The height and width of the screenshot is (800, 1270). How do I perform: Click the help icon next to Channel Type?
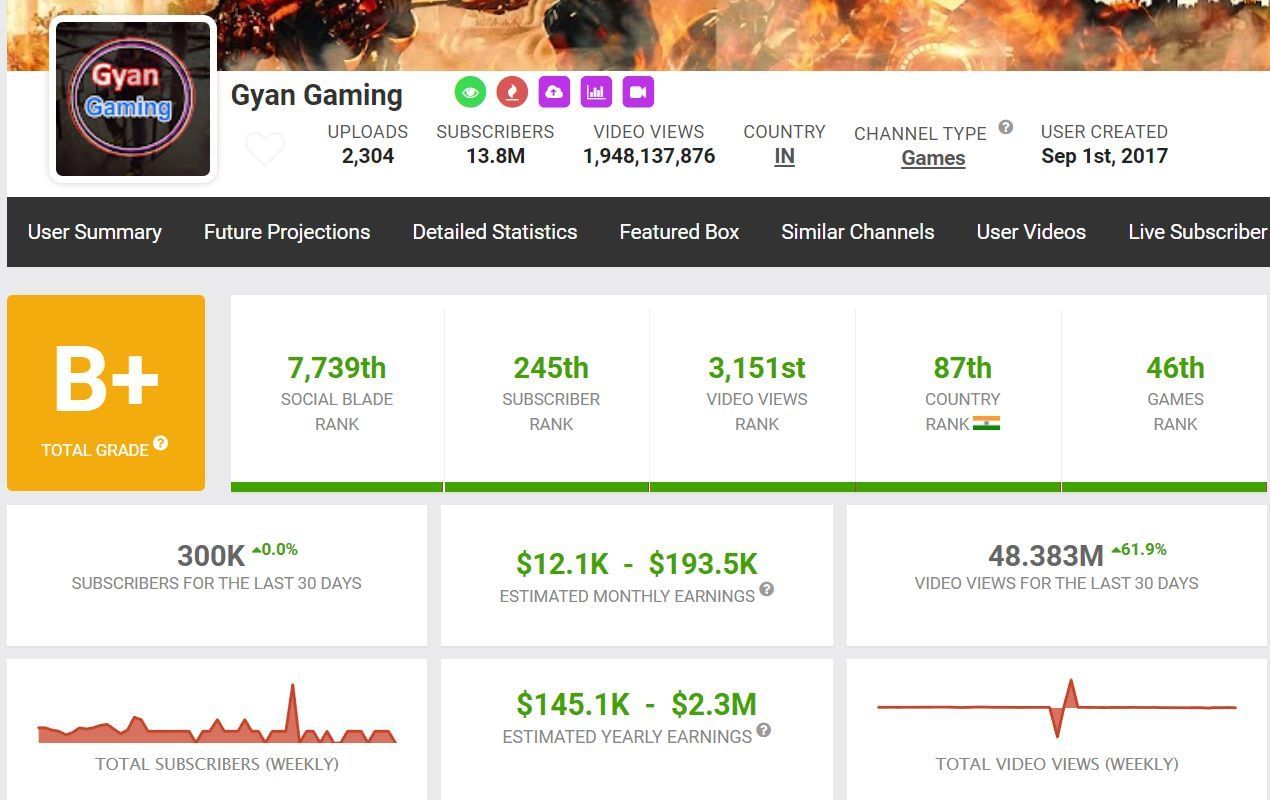(1006, 127)
